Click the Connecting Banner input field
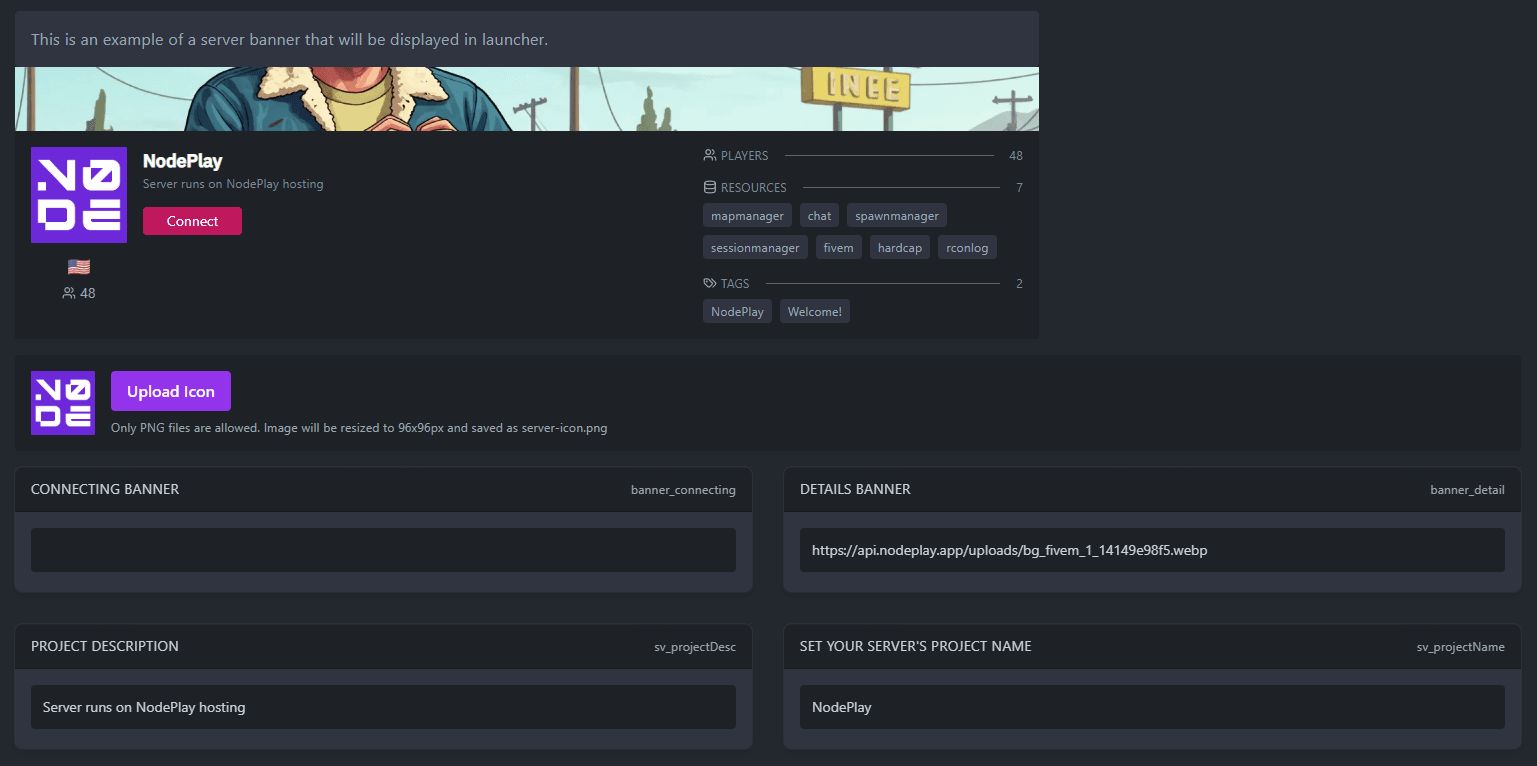Screen dimensions: 1537x766 (x=383, y=550)
